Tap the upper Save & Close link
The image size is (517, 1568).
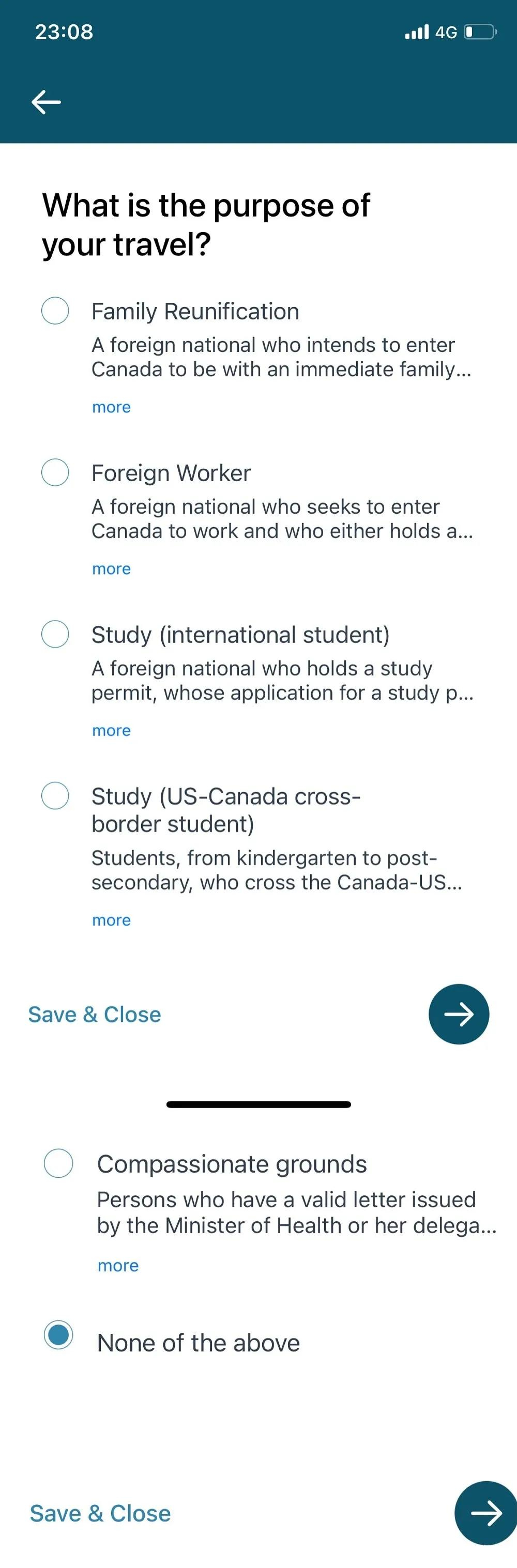[95, 1014]
